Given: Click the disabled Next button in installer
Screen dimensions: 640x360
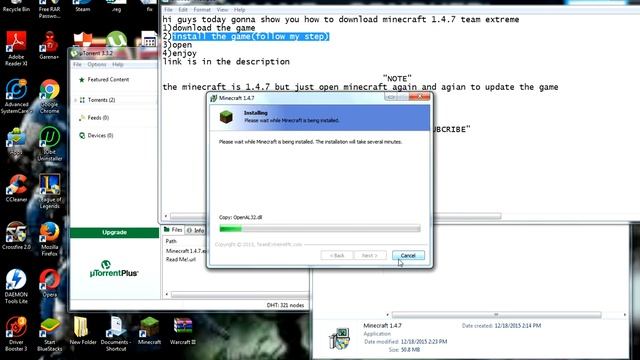Looking at the screenshot, I should (x=369, y=256).
